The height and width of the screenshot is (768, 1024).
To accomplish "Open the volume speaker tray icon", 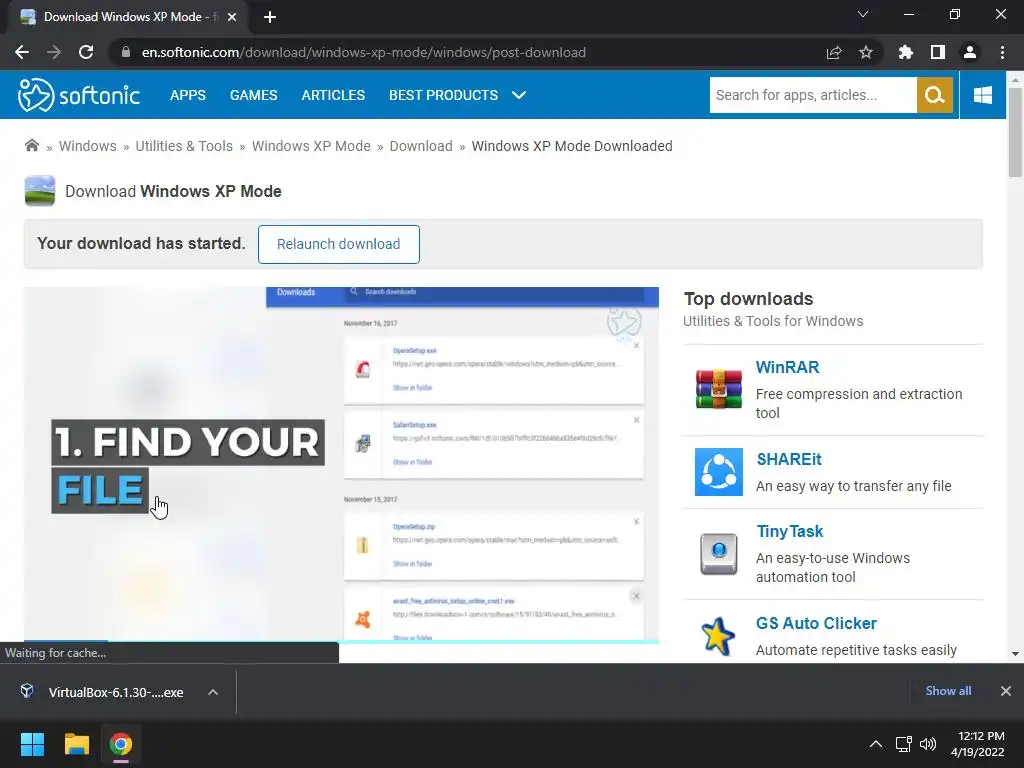I will click(927, 744).
